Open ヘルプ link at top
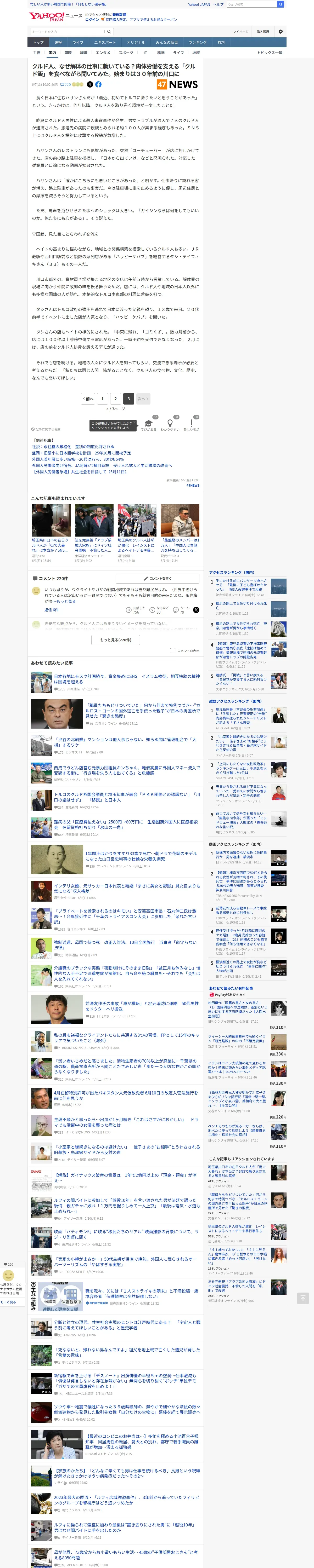The width and height of the screenshot is (314, 1568). point(218,4)
